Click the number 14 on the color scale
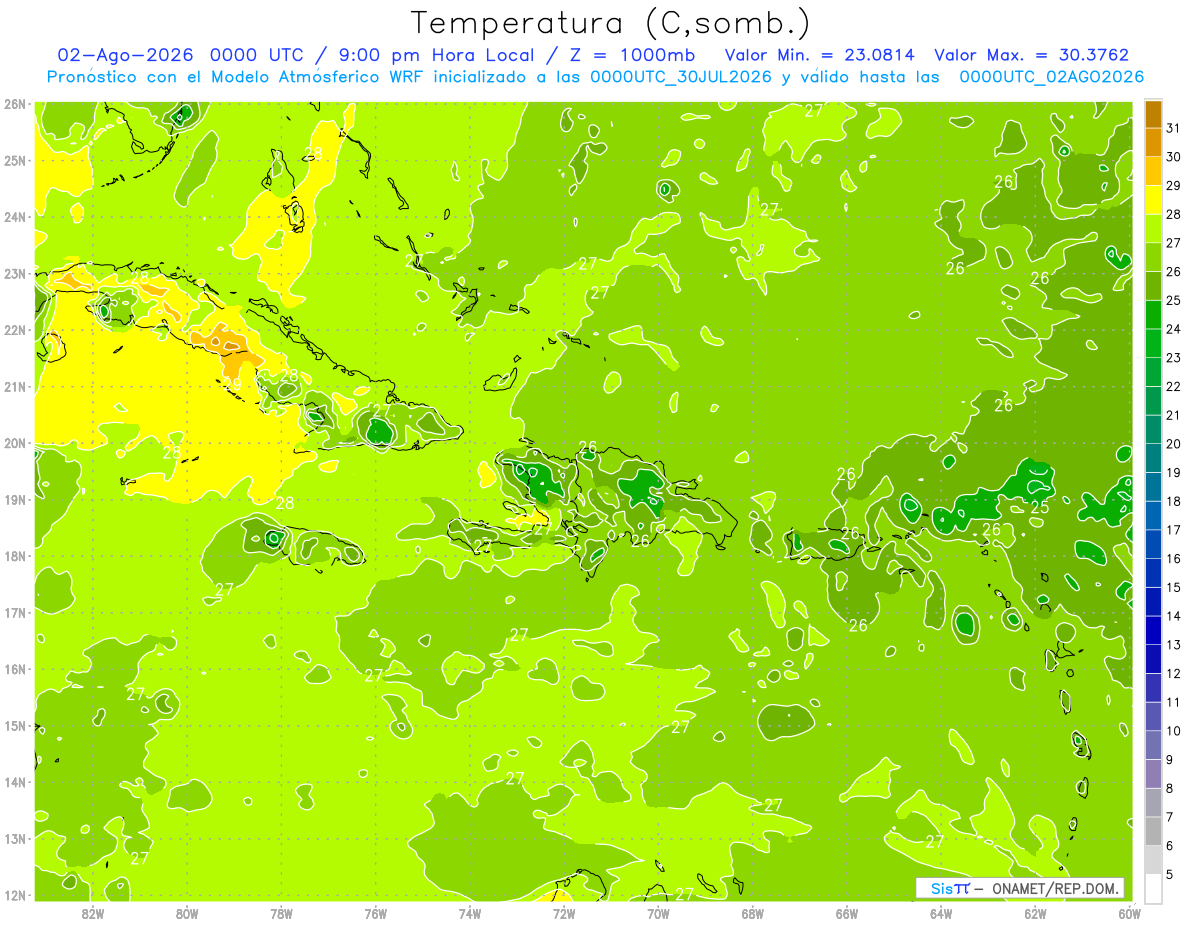1200x927 pixels. click(x=1174, y=616)
